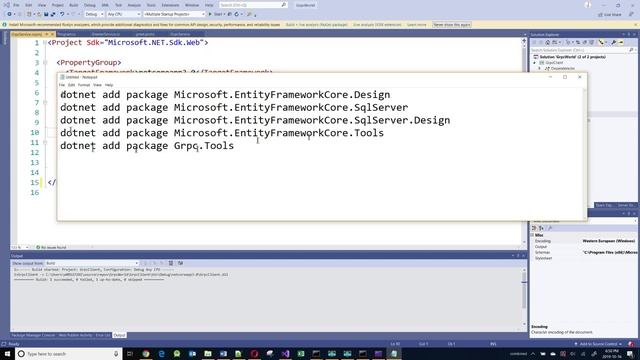Image resolution: width=640 pixels, height=360 pixels.
Task: Open the Multiple Startup Projects dropdown
Action: click(x=174, y=14)
